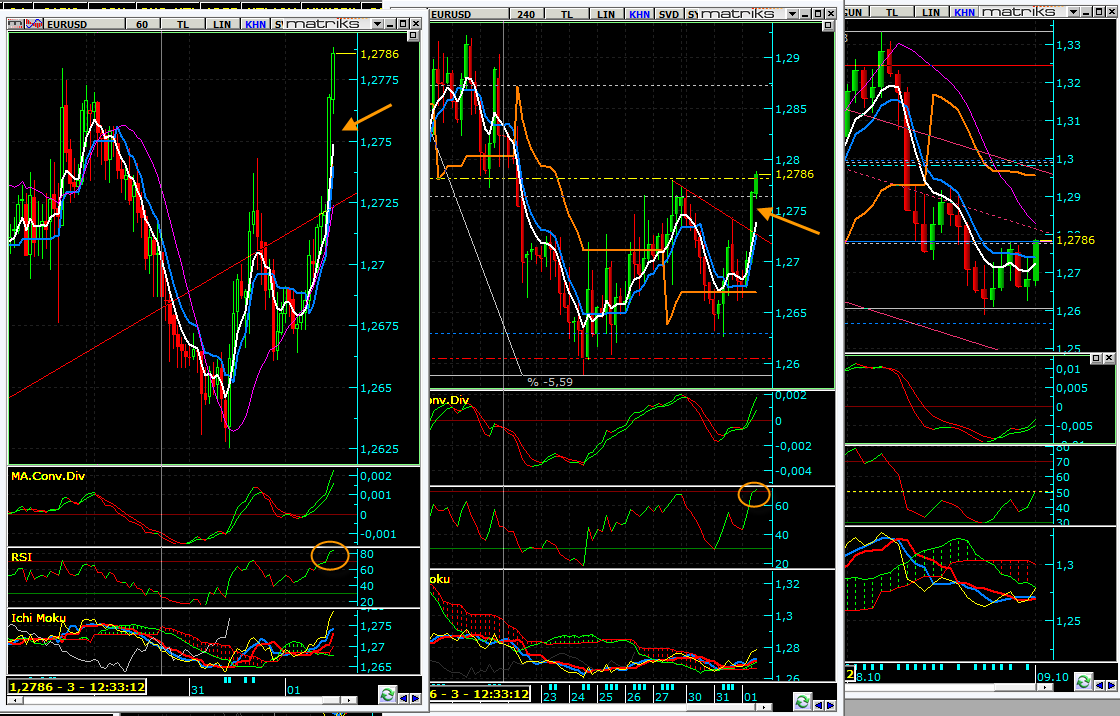Toggle LIN scale in the right chart

(x=930, y=11)
